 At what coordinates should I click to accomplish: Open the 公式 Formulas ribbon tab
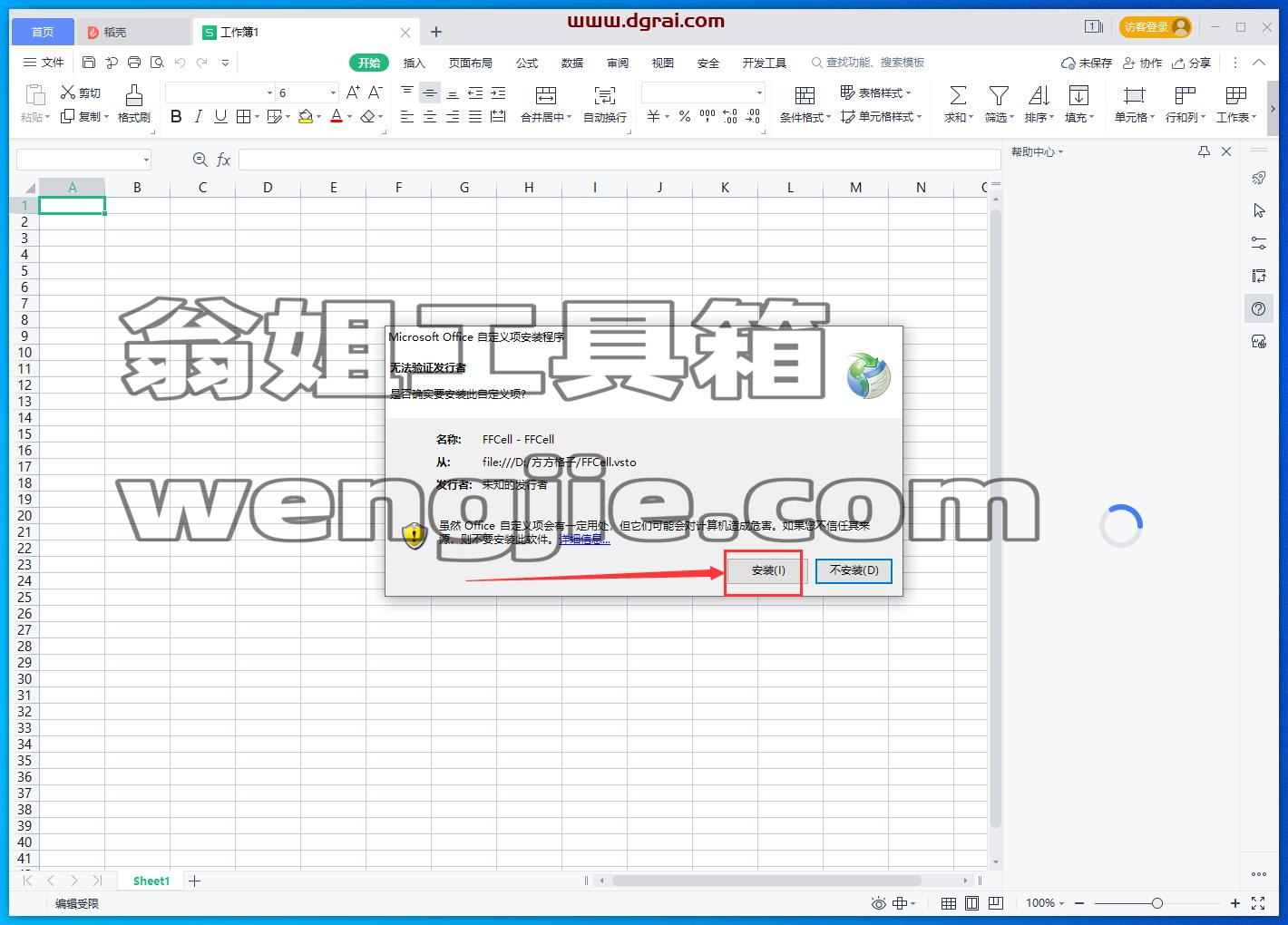[527, 63]
